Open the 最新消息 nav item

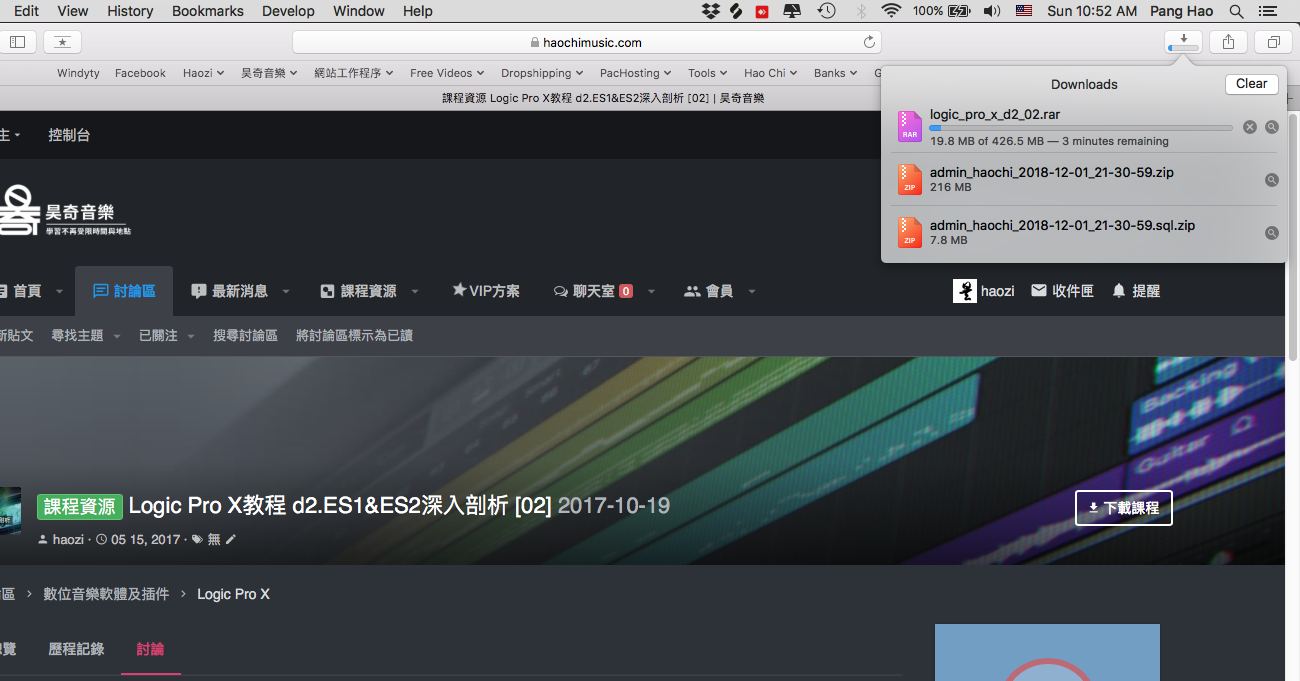tap(229, 291)
